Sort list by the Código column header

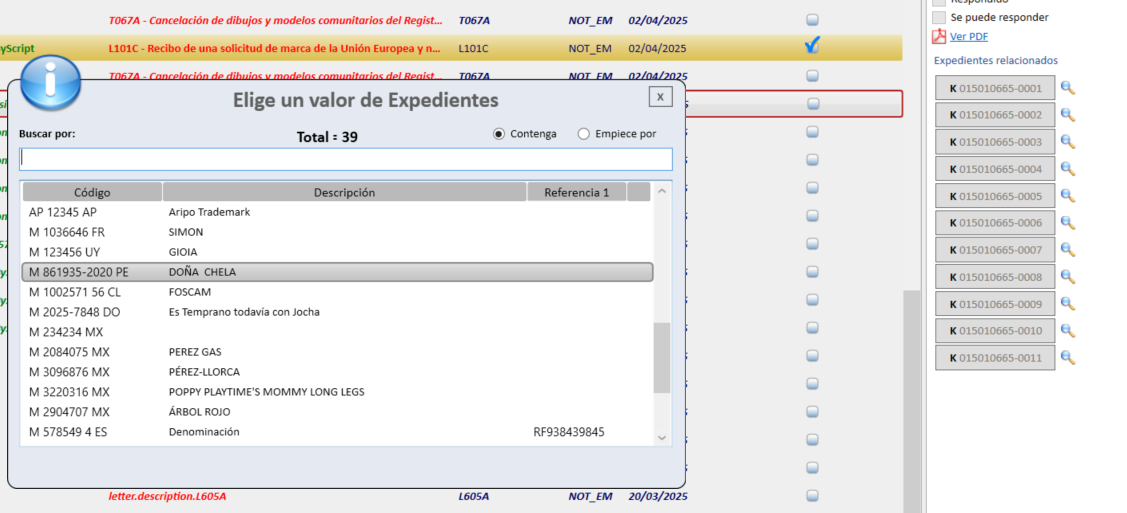(92, 193)
